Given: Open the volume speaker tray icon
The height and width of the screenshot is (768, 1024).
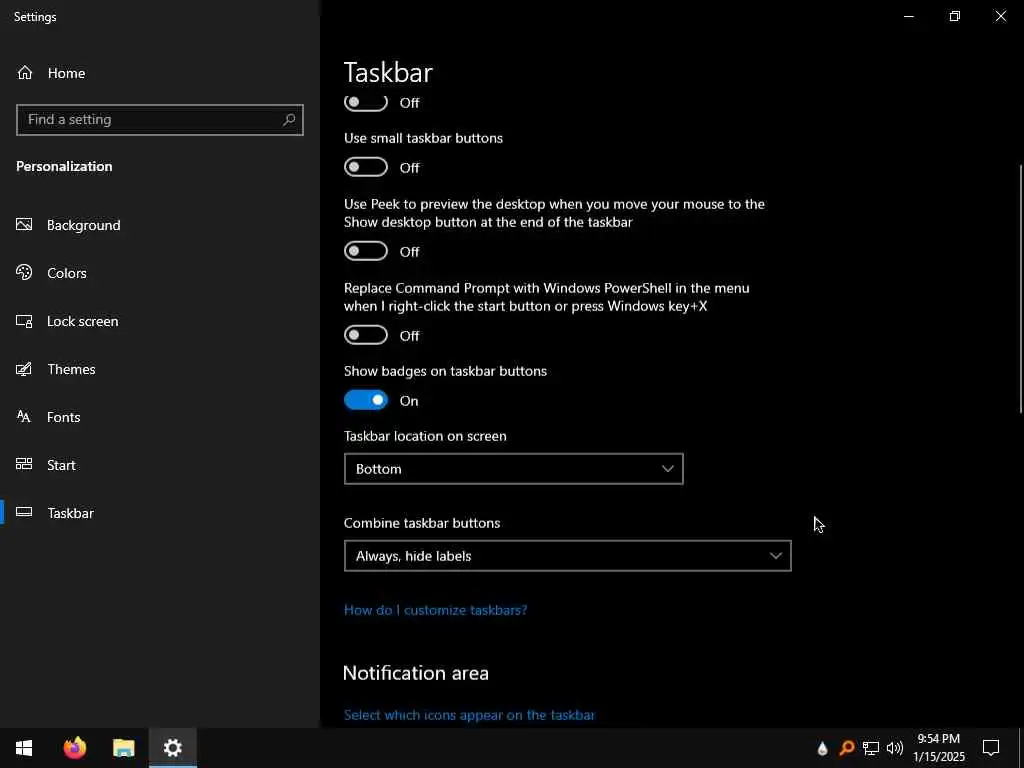Looking at the screenshot, I should tap(895, 748).
